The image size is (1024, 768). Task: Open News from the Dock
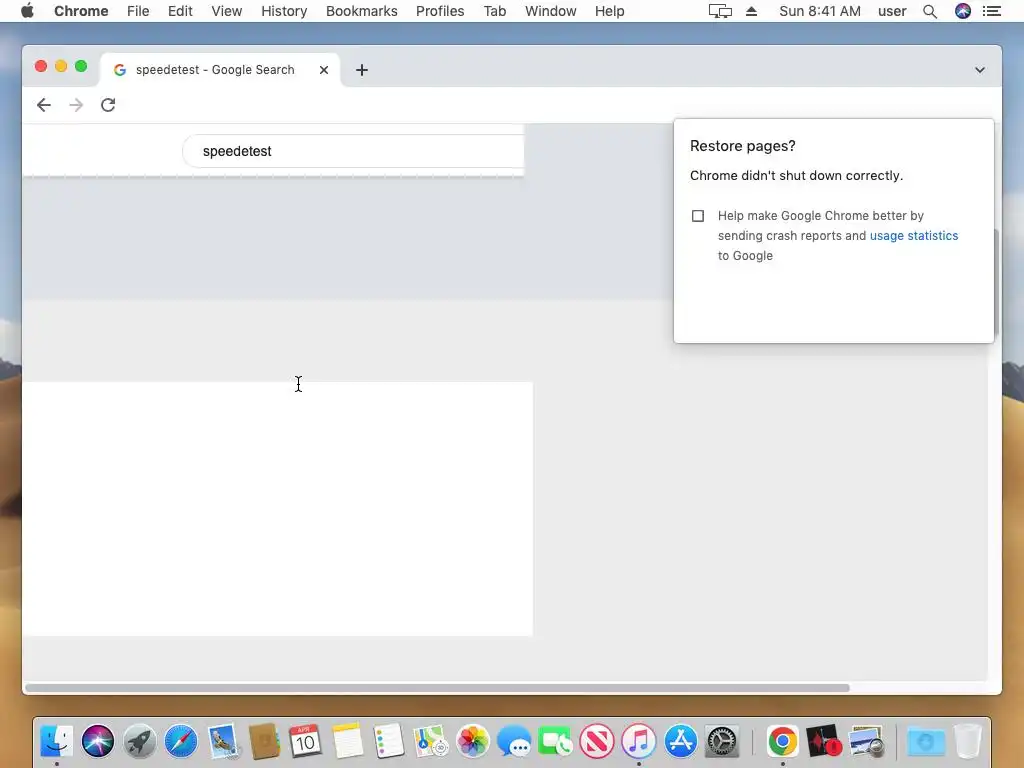pyautogui.click(x=597, y=741)
